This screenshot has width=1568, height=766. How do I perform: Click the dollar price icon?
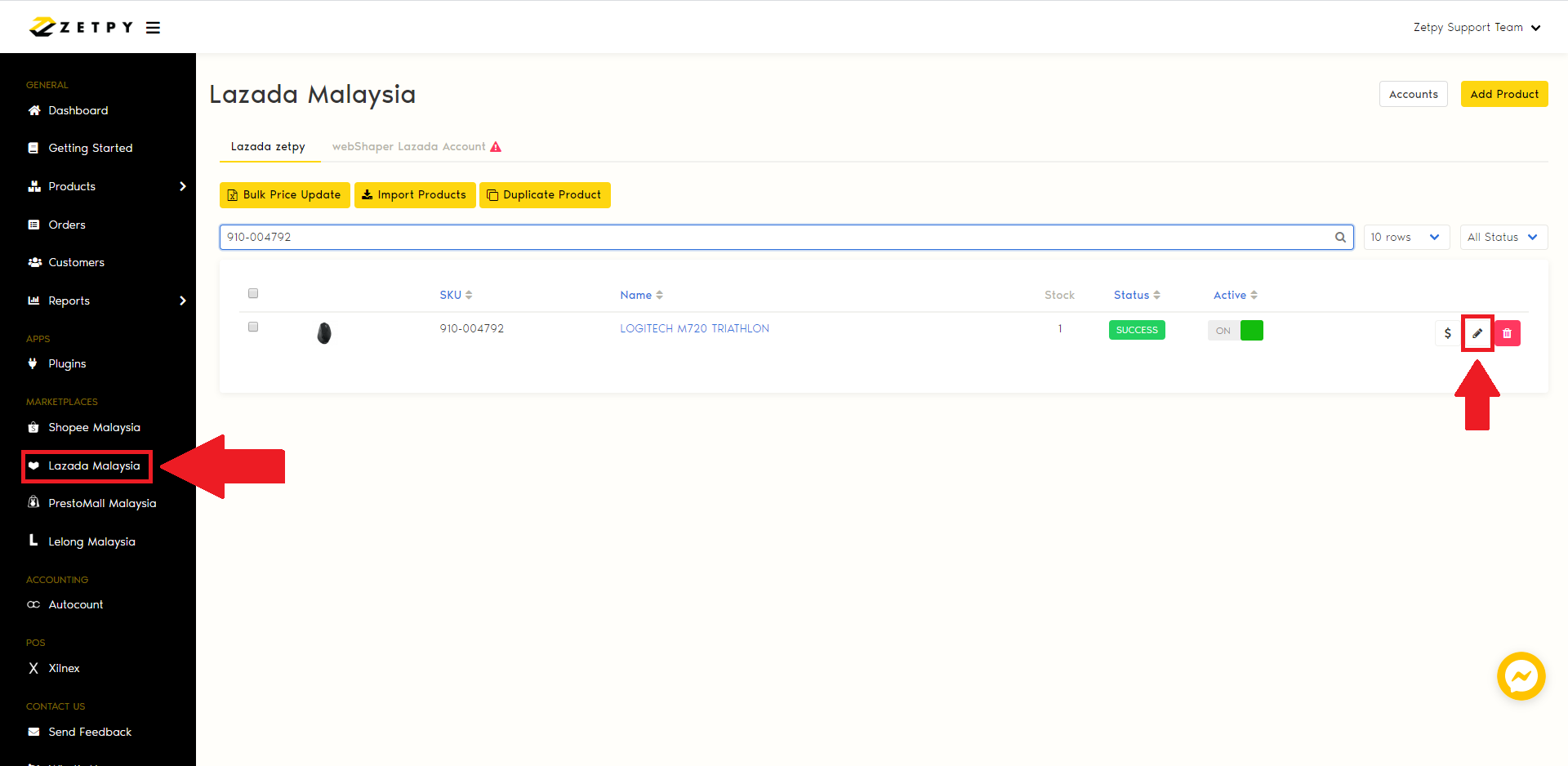(x=1447, y=333)
